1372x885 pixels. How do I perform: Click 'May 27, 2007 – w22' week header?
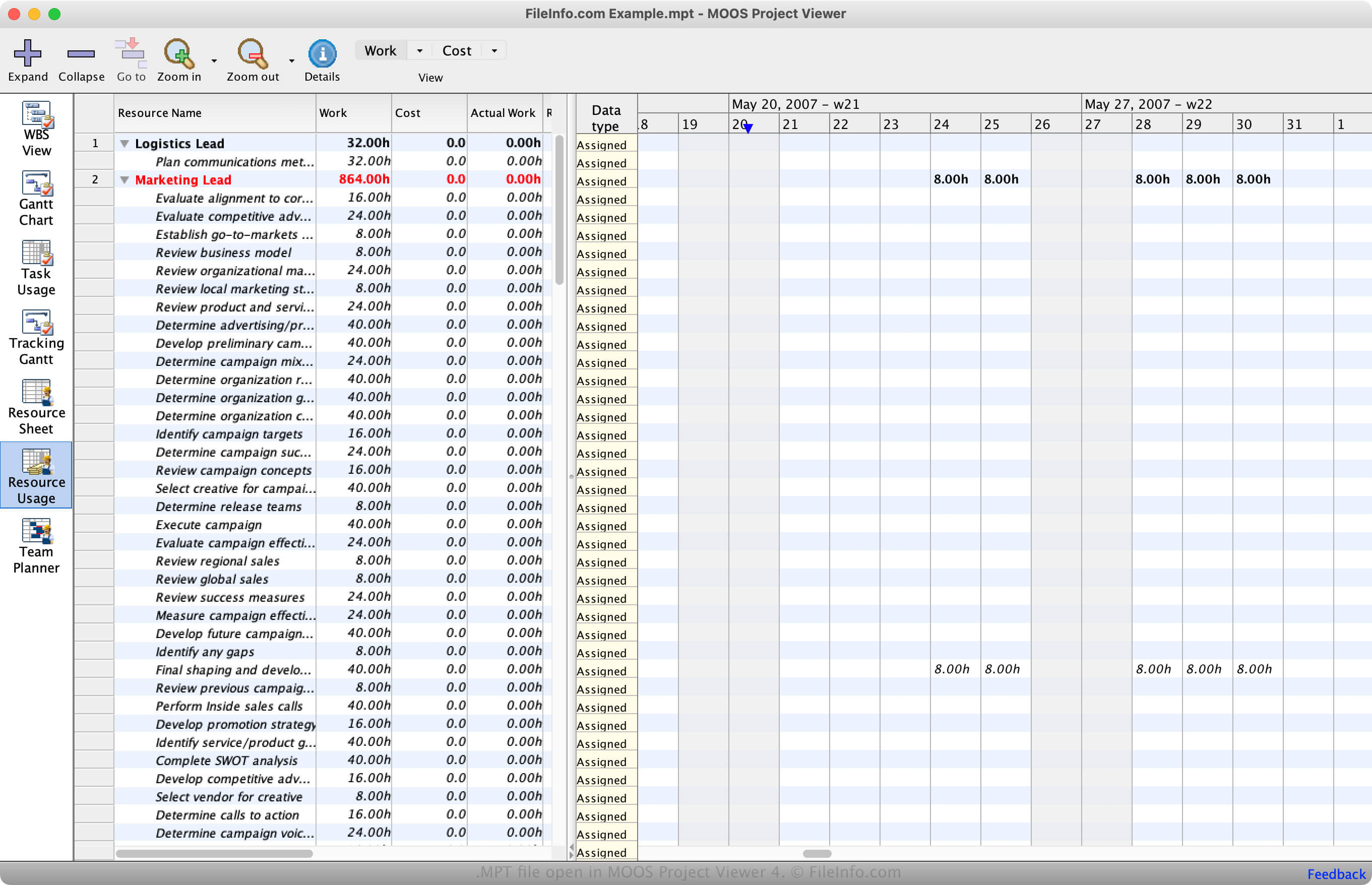[1148, 104]
